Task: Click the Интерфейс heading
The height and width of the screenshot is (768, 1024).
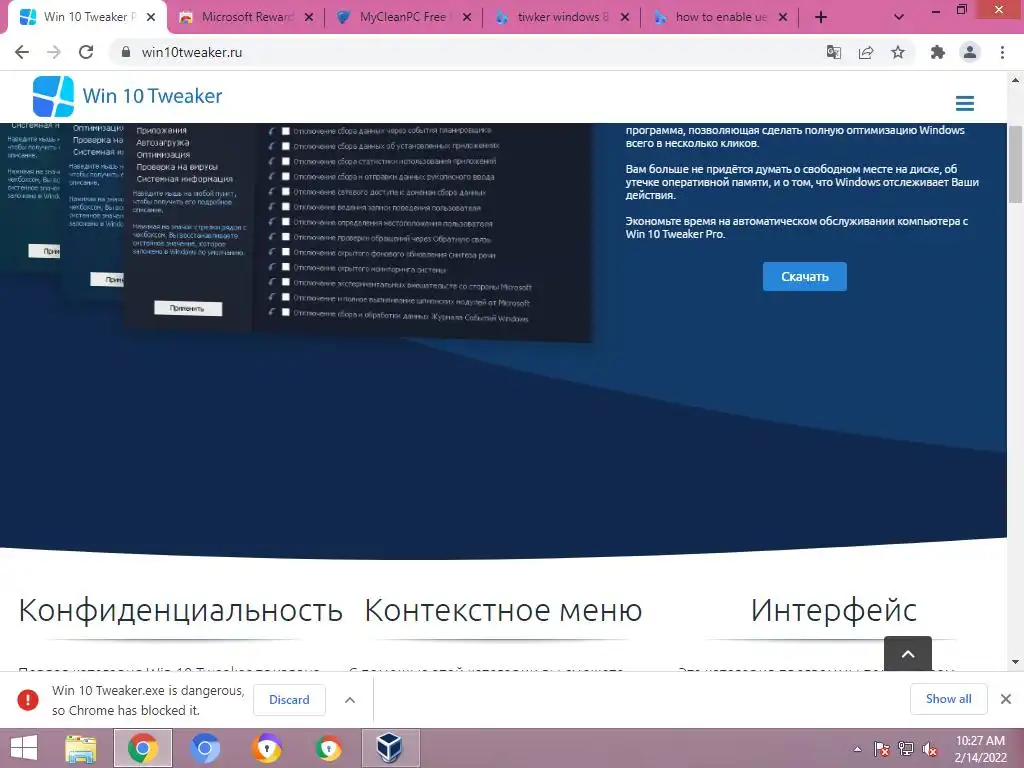Action: click(x=833, y=610)
